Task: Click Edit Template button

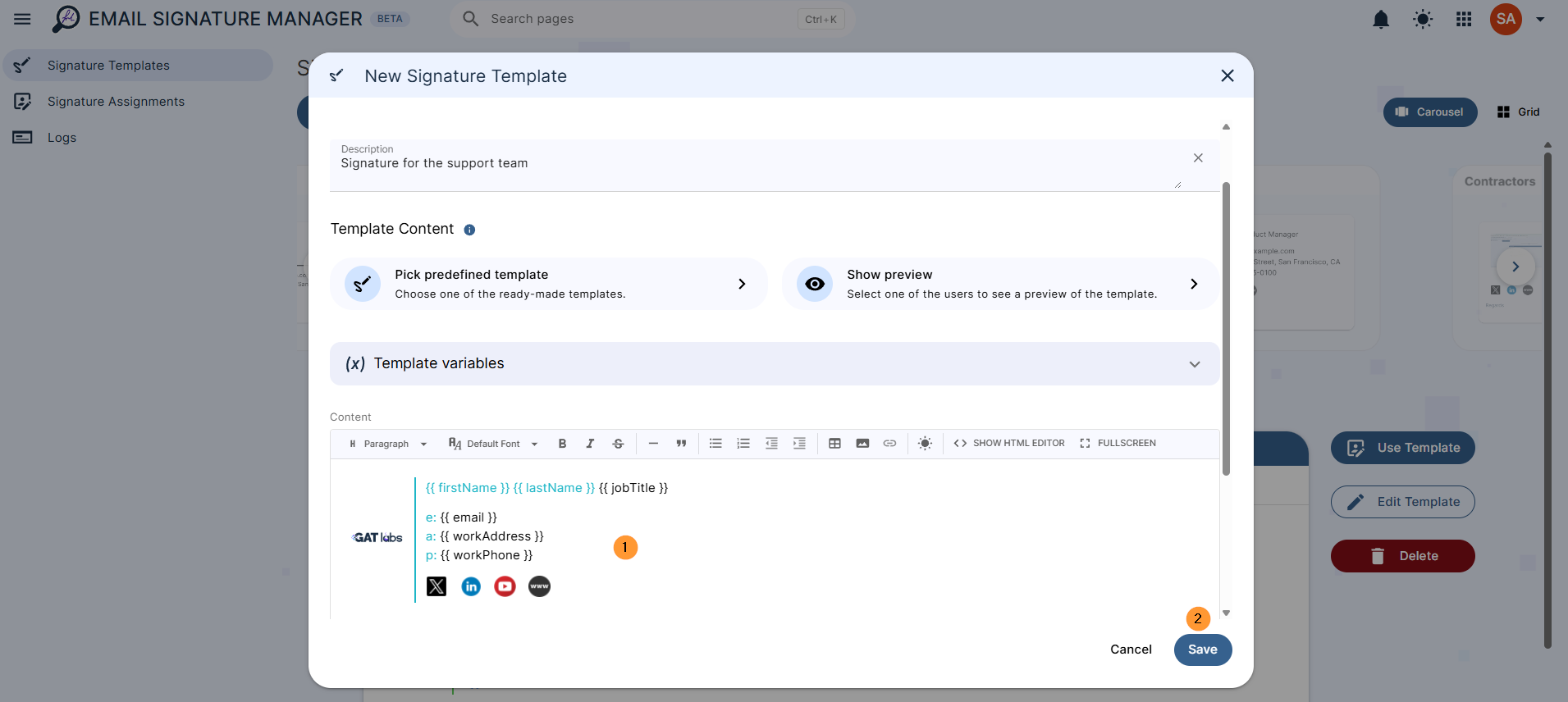Action: [1403, 502]
